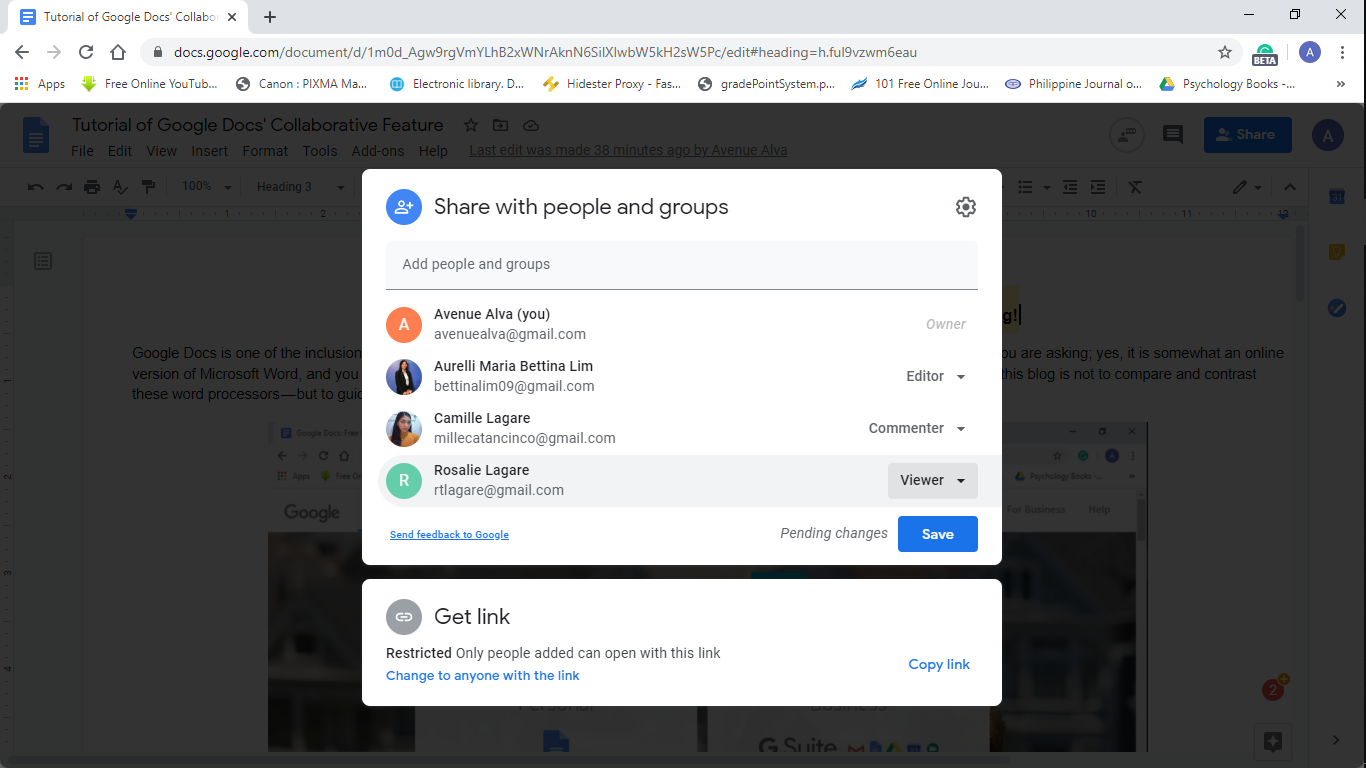This screenshot has height=768, width=1366.
Task: Collapse the toolbar with the chevron icon
Action: [x=1290, y=186]
